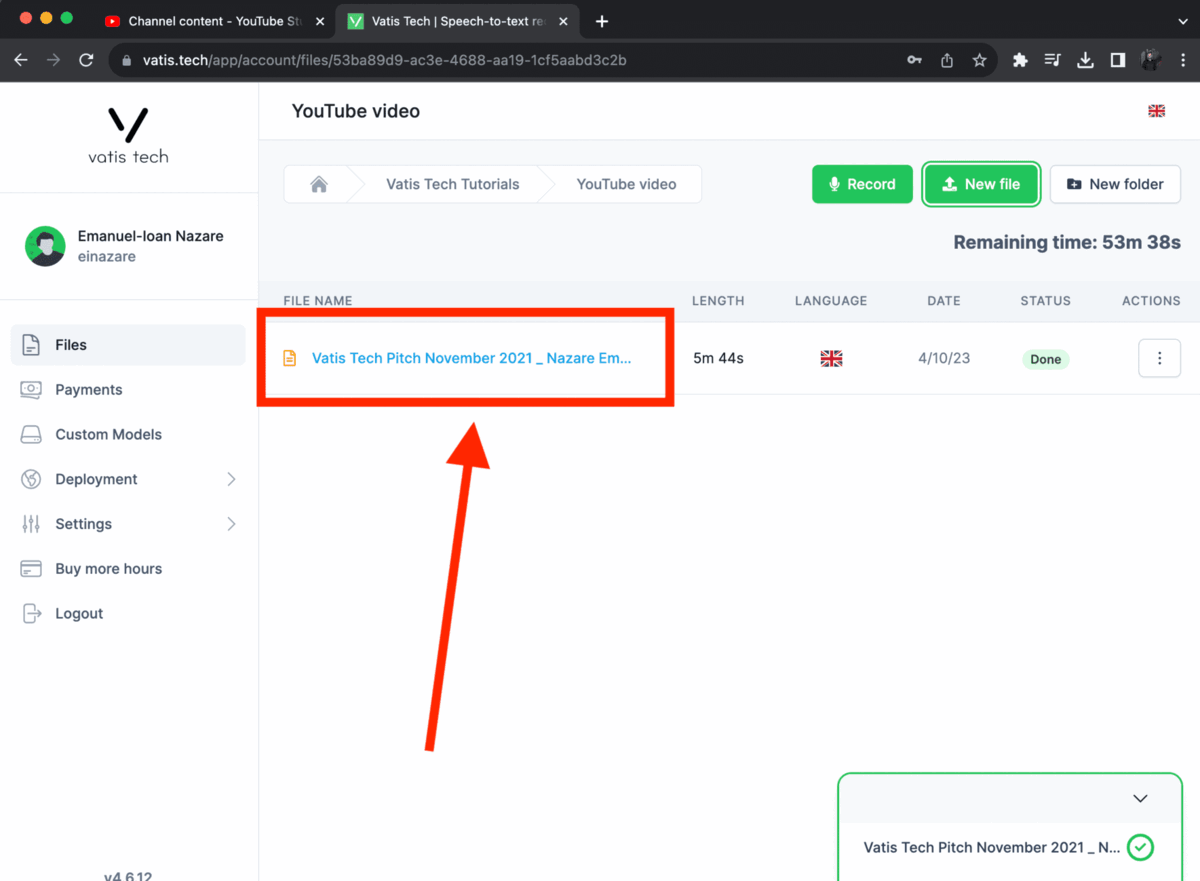Open a new browser tab with plus button
Screen dimensions: 1200x881
[602, 21]
